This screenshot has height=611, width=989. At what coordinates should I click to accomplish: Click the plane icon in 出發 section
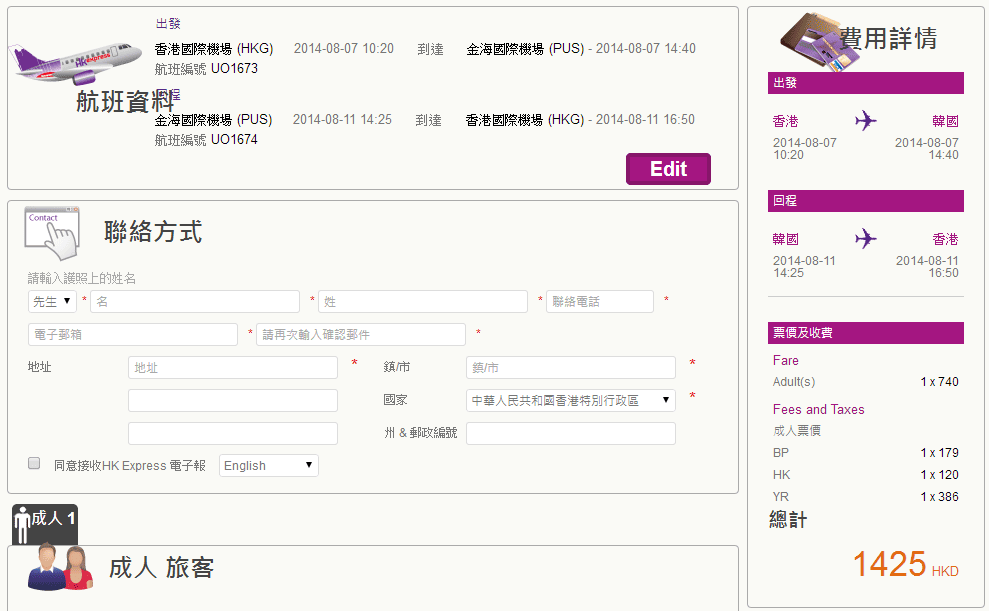tap(866, 121)
